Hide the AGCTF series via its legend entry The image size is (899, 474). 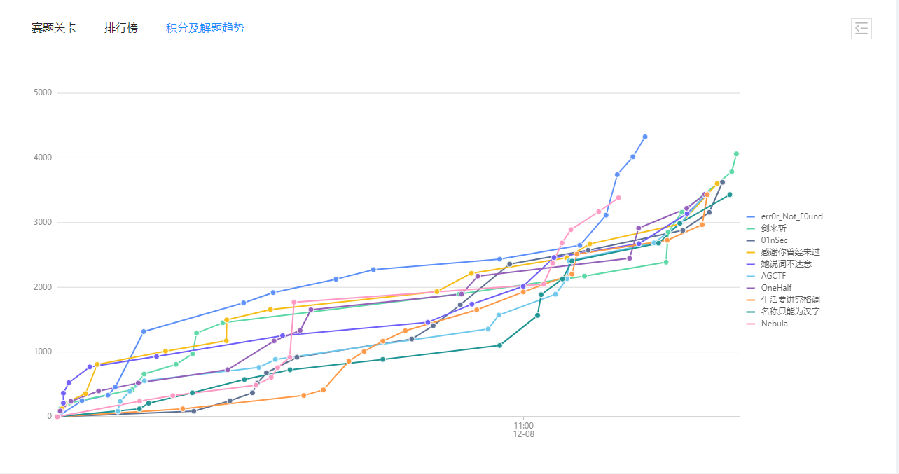point(767,276)
